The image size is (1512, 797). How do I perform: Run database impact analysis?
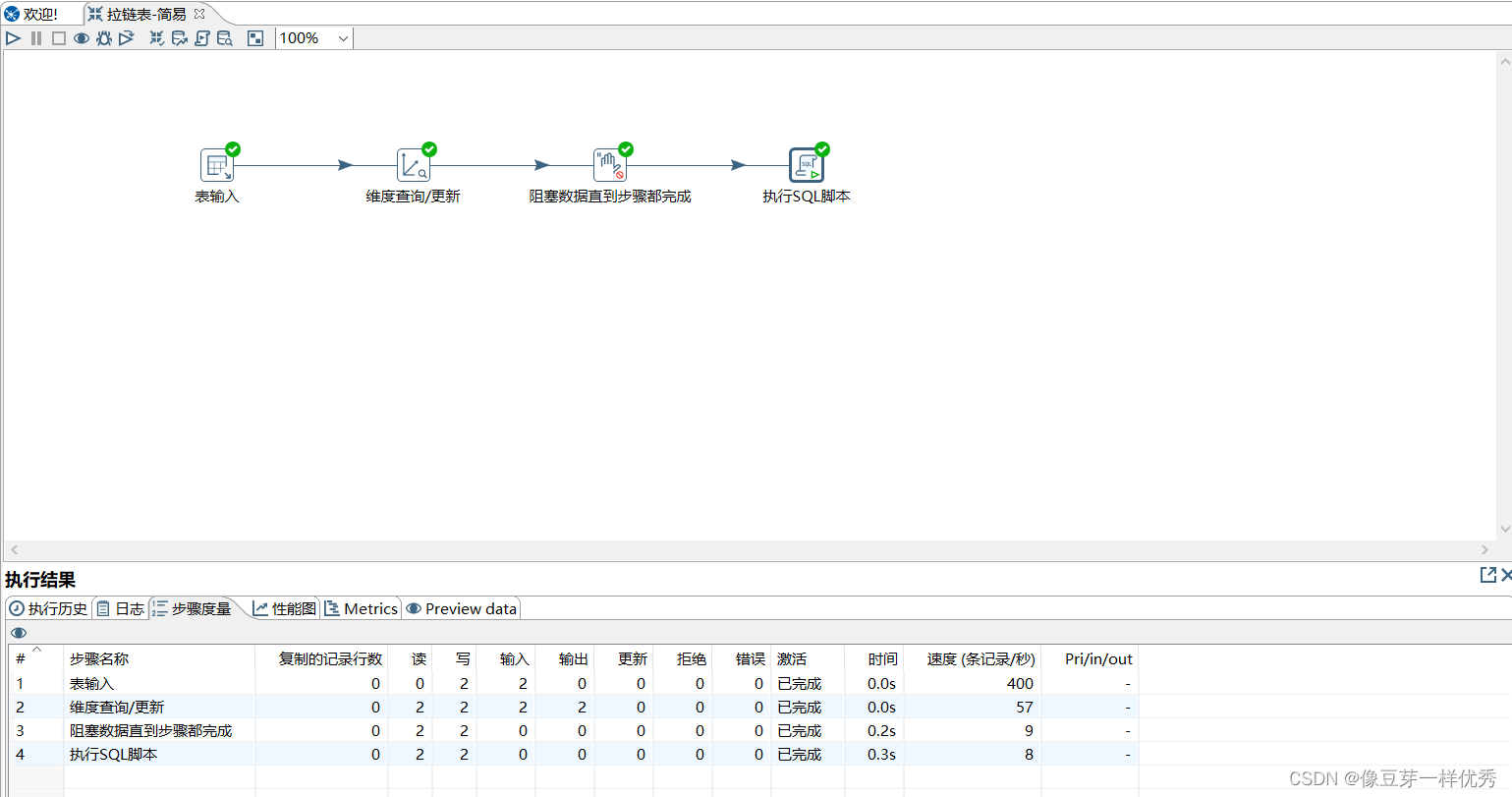[180, 38]
